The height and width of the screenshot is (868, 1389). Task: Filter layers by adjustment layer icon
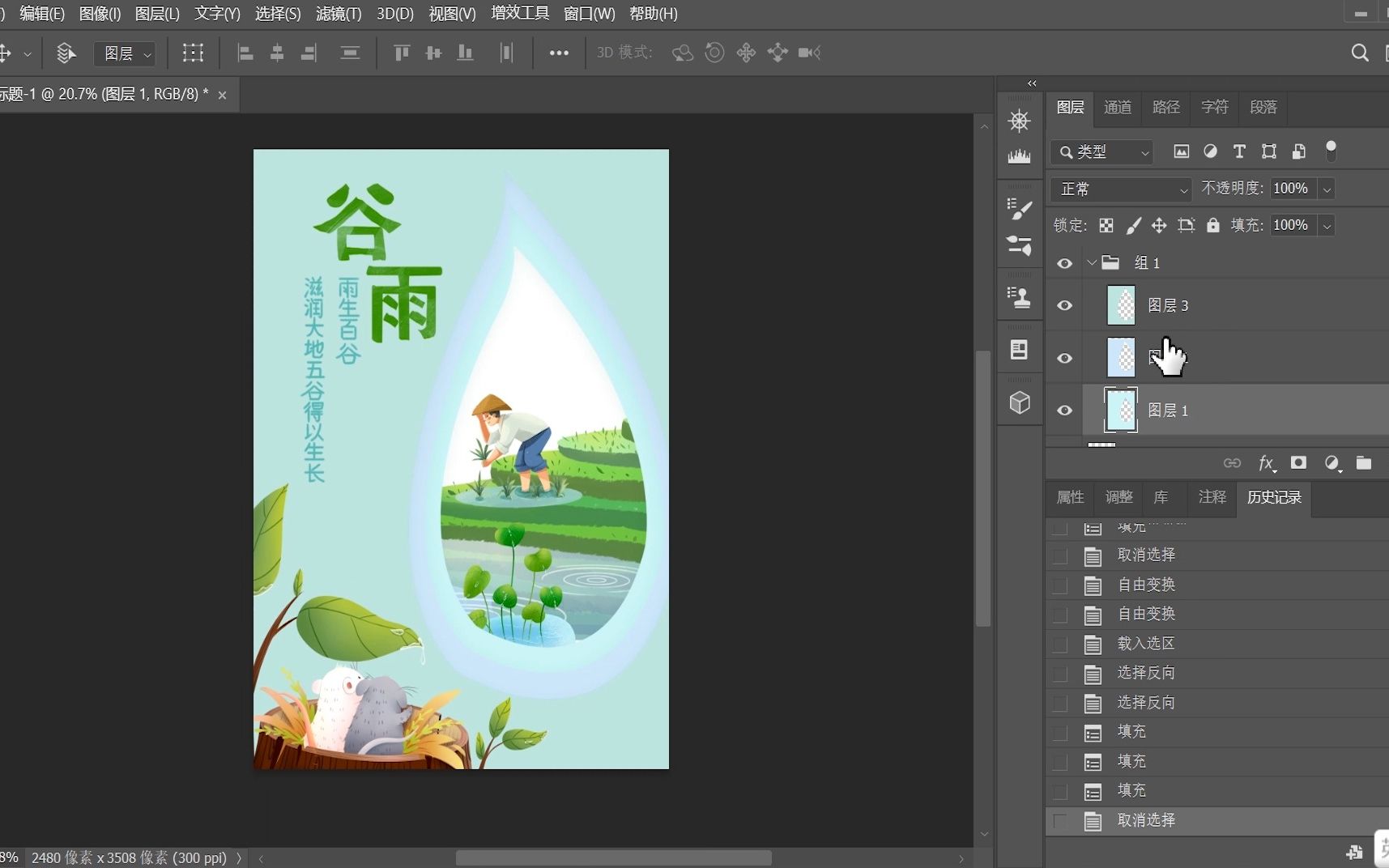[x=1210, y=151]
